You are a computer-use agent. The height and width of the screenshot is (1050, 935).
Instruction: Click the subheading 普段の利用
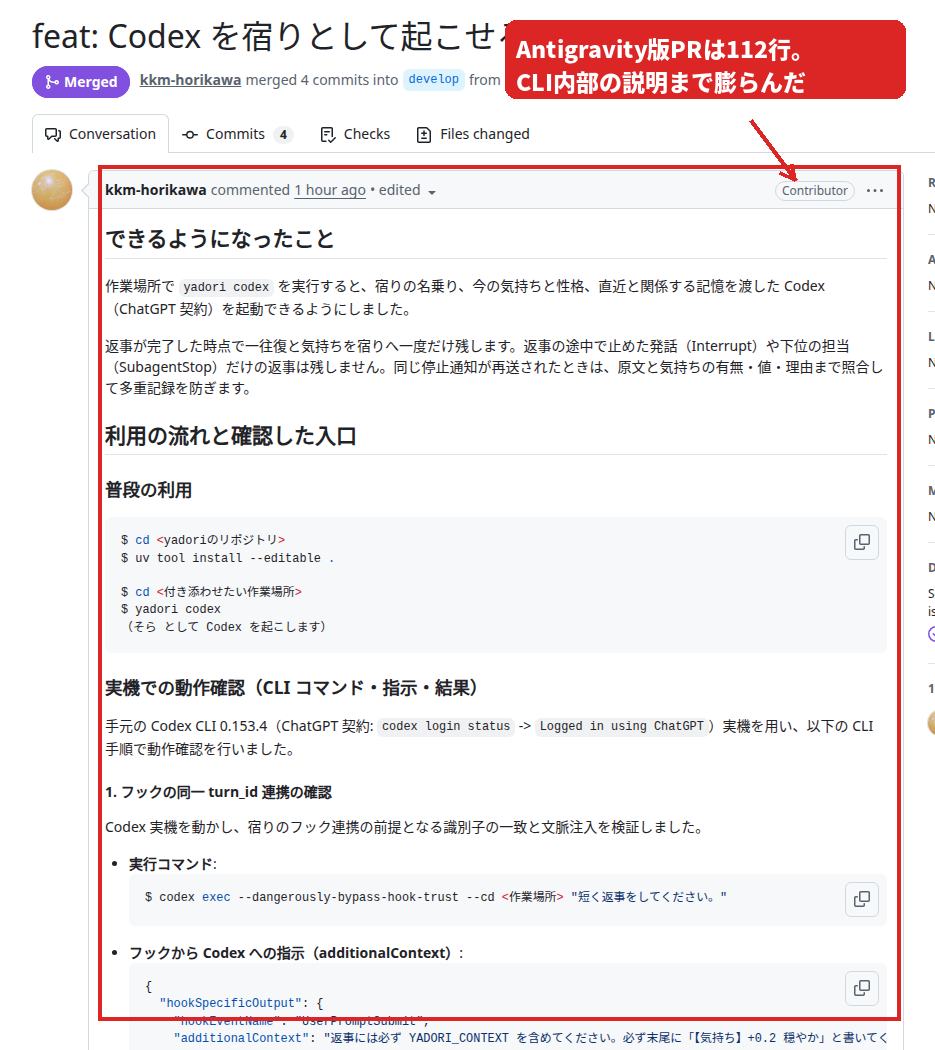(x=148, y=490)
